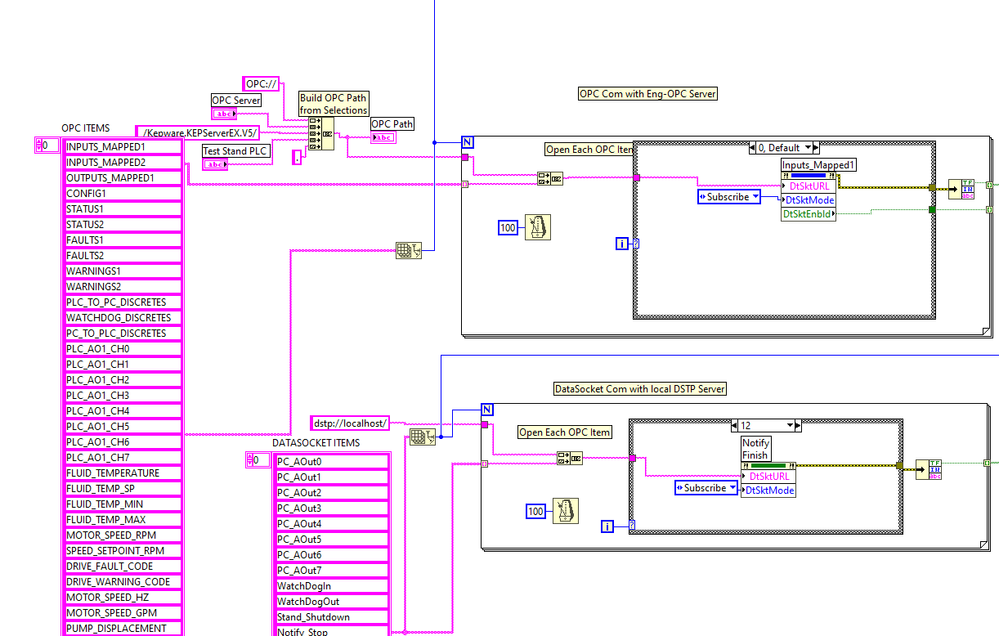
Task: Click the Build OPC Path subVI node
Action: pos(321,134)
